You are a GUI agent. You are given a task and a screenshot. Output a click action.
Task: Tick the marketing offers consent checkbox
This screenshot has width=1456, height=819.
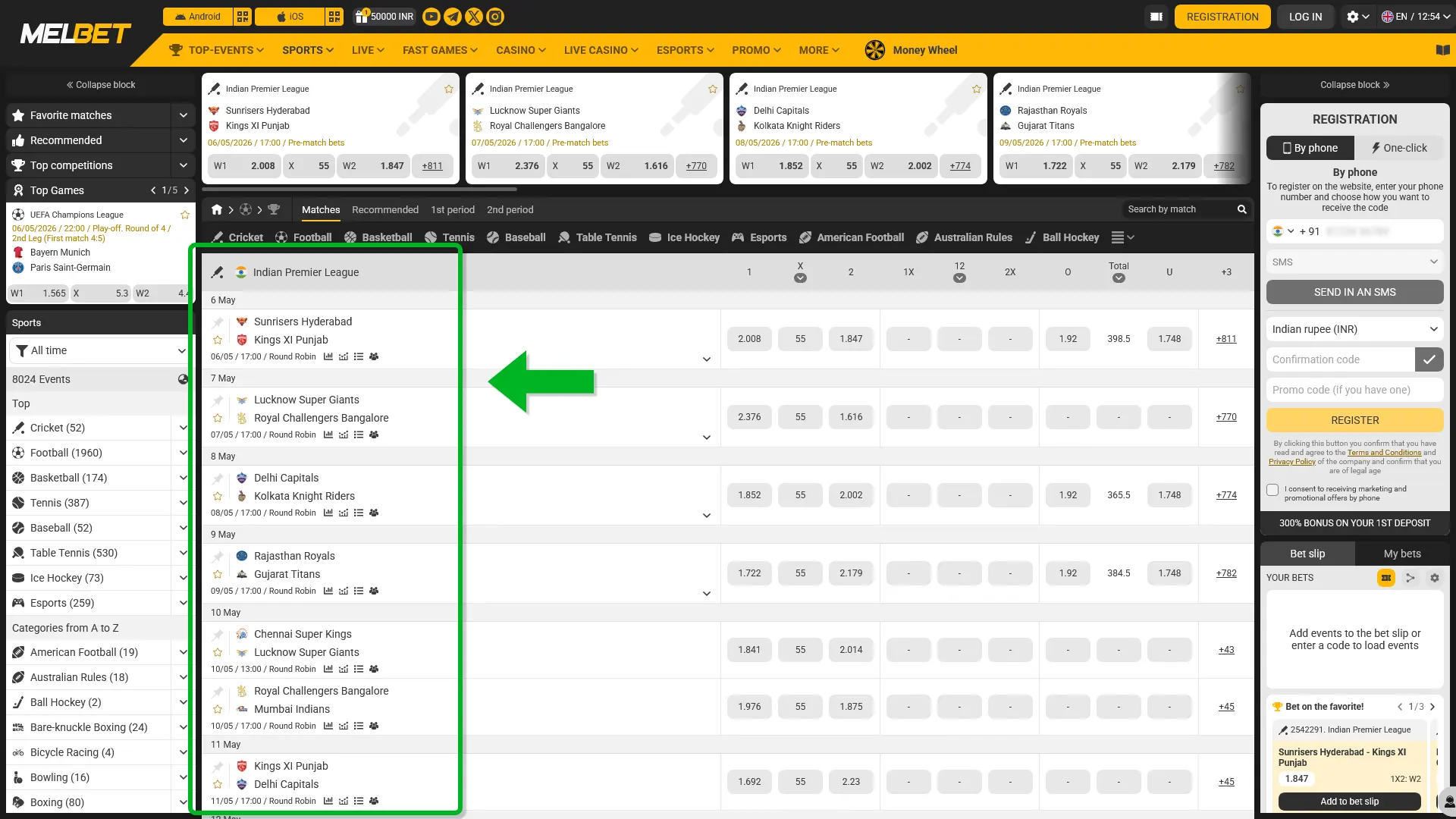pyautogui.click(x=1272, y=490)
